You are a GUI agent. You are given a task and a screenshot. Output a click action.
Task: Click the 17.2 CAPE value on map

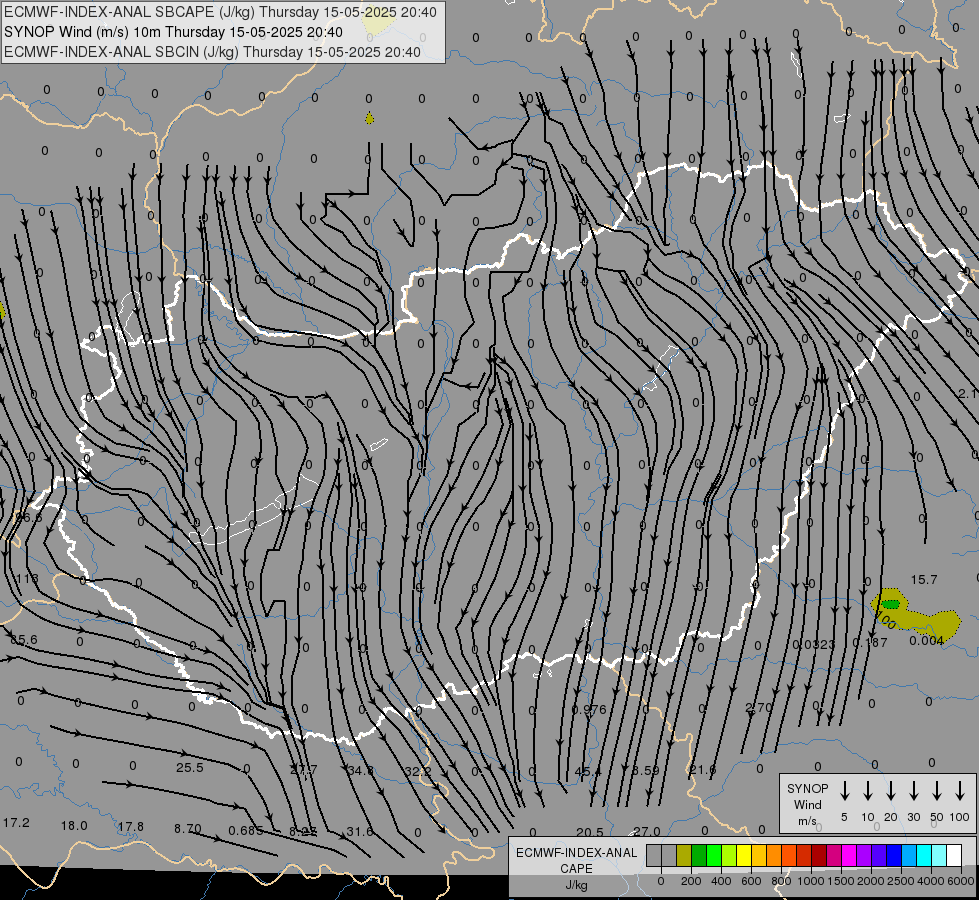pos(16,823)
